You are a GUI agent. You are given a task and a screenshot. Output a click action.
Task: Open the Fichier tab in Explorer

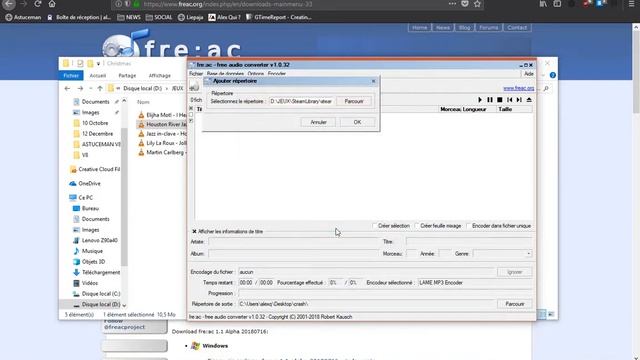pos(71,76)
